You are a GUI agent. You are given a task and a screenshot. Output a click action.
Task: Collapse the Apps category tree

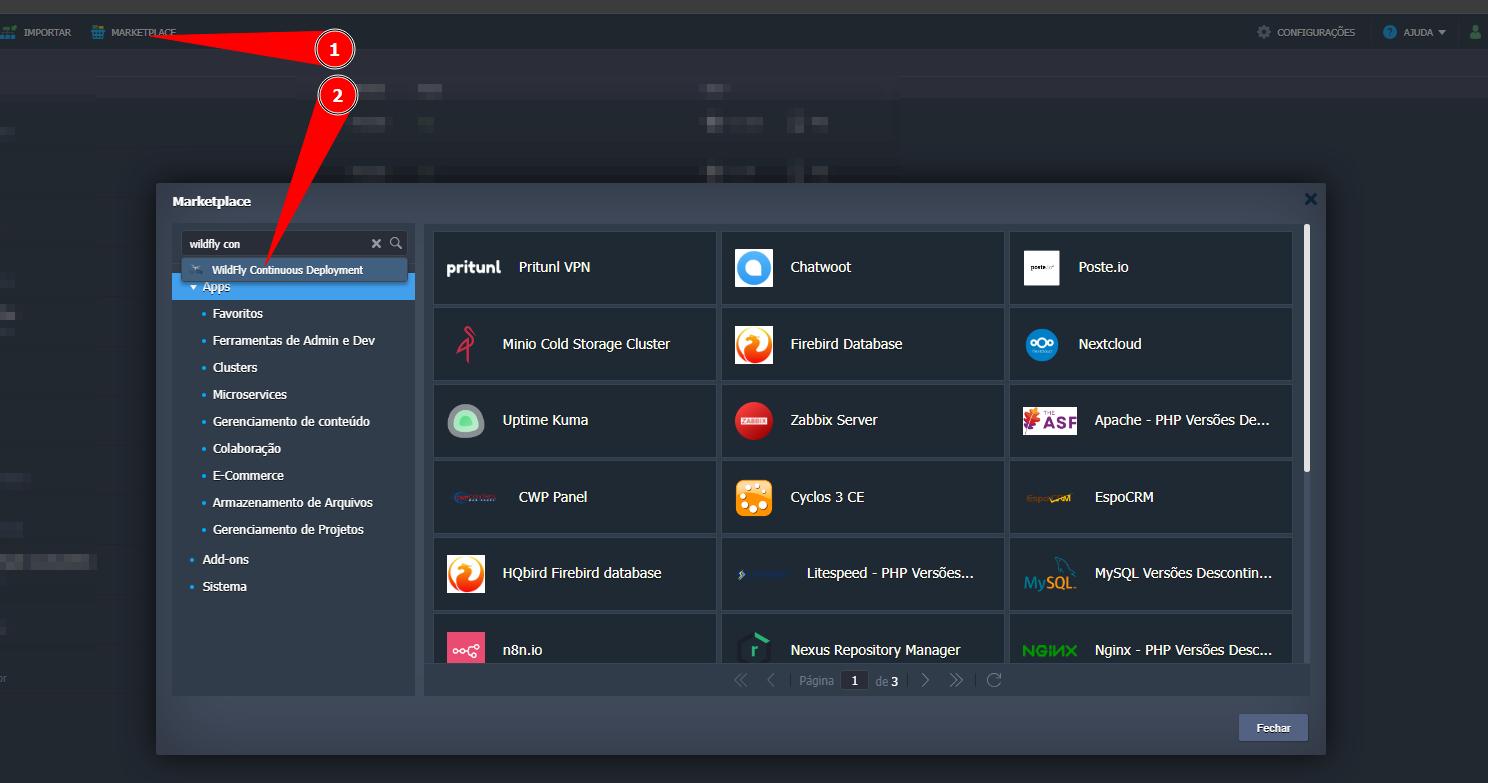(193, 288)
